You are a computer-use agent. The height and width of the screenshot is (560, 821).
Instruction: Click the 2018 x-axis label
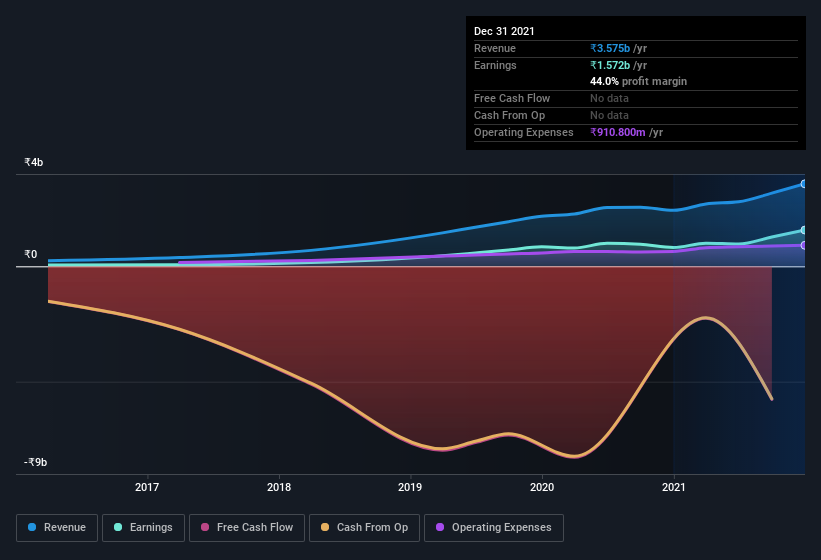coord(279,487)
